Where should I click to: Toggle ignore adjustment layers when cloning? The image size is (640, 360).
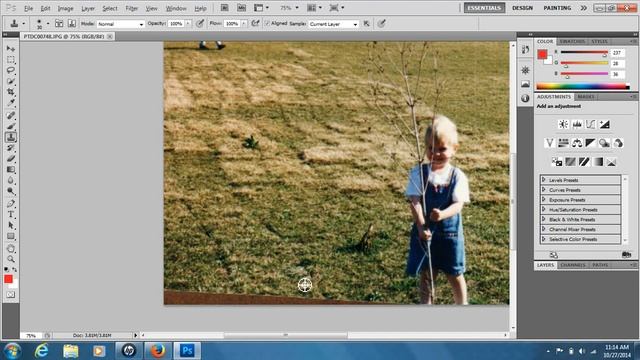click(367, 24)
